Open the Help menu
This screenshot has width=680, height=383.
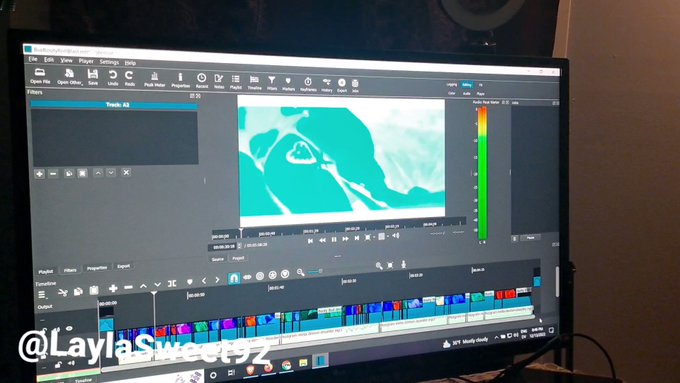tap(130, 63)
